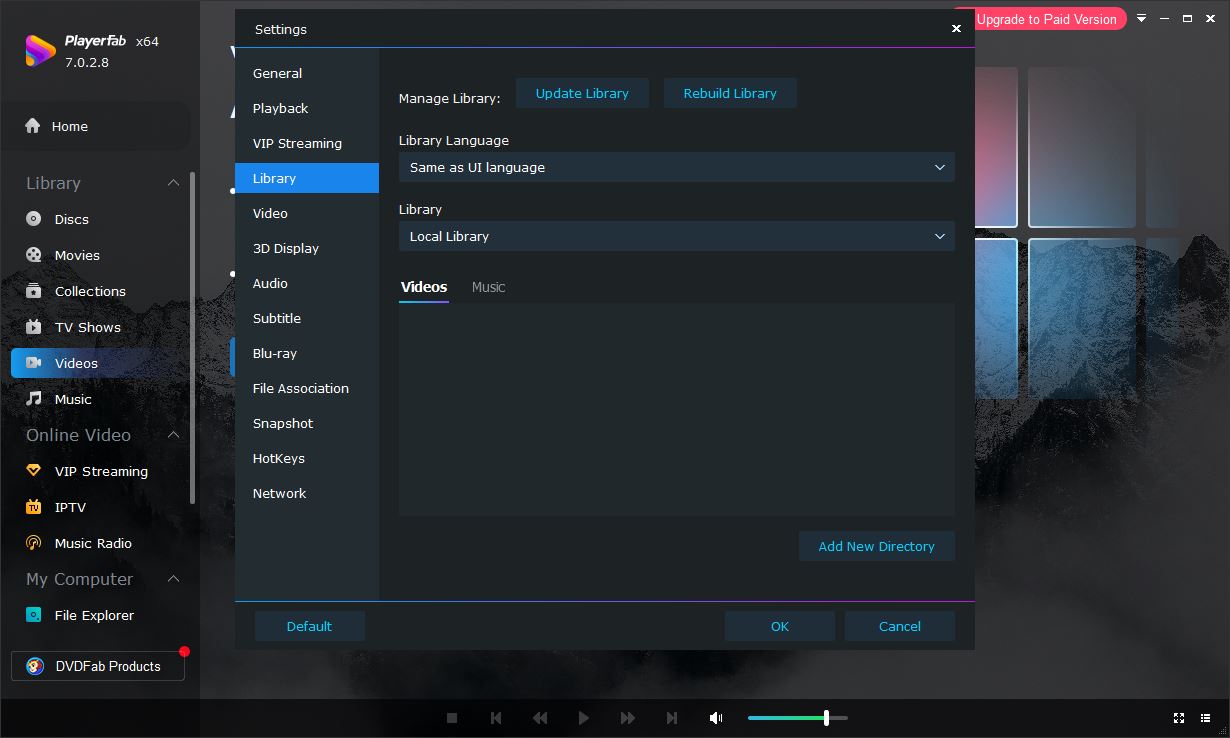
Task: Open VIP Streaming settings category
Action: [x=307, y=143]
